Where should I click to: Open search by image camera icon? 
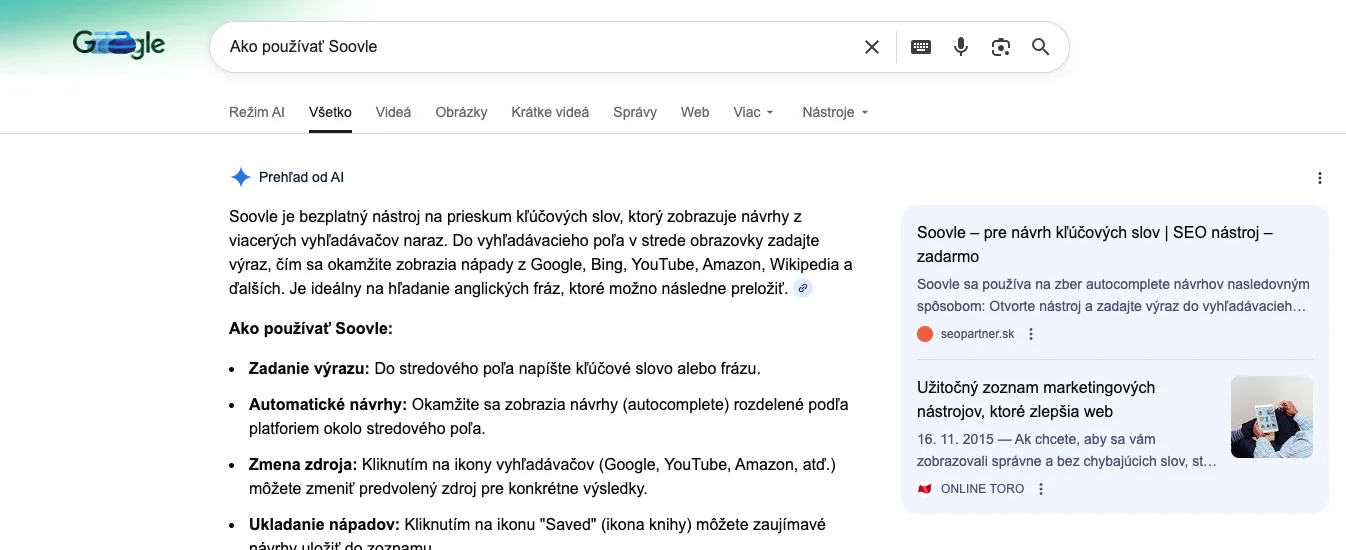coord(1001,47)
